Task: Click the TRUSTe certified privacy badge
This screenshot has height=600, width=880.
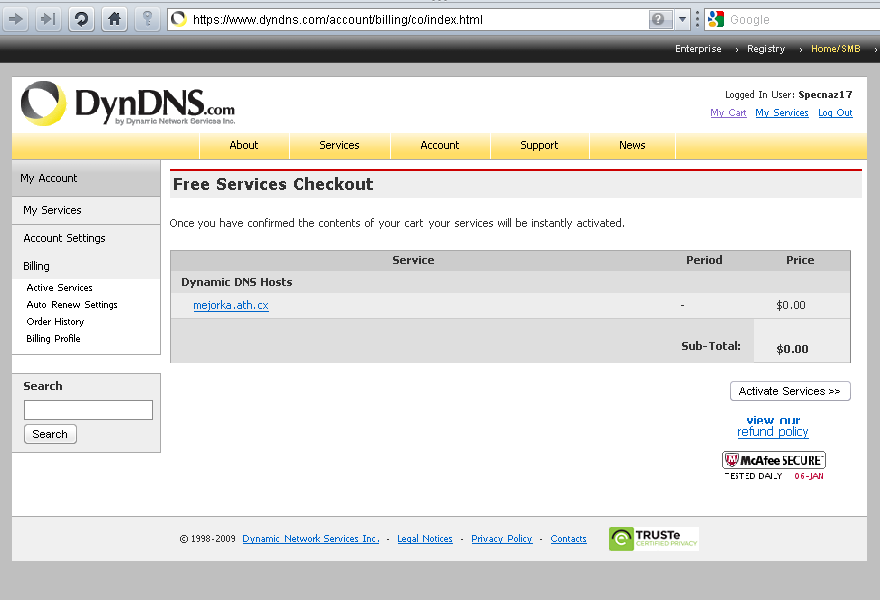Action: click(x=653, y=539)
